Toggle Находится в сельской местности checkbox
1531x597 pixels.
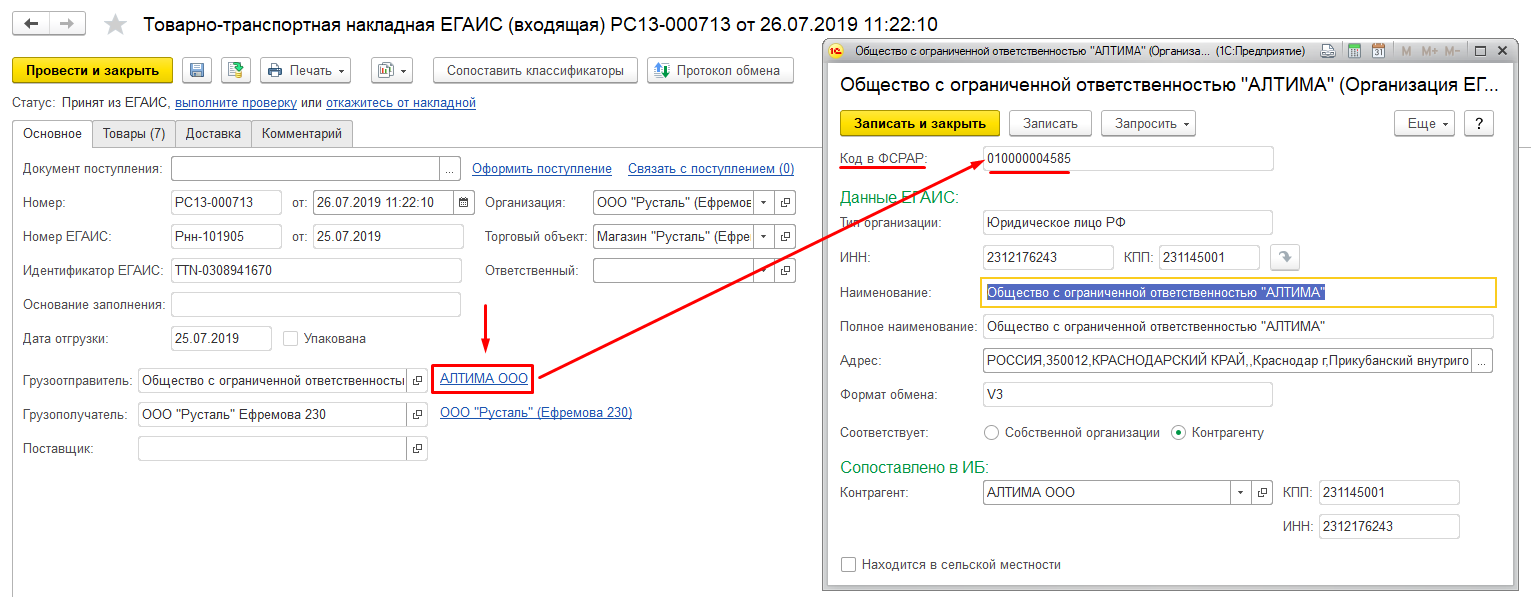(849, 565)
